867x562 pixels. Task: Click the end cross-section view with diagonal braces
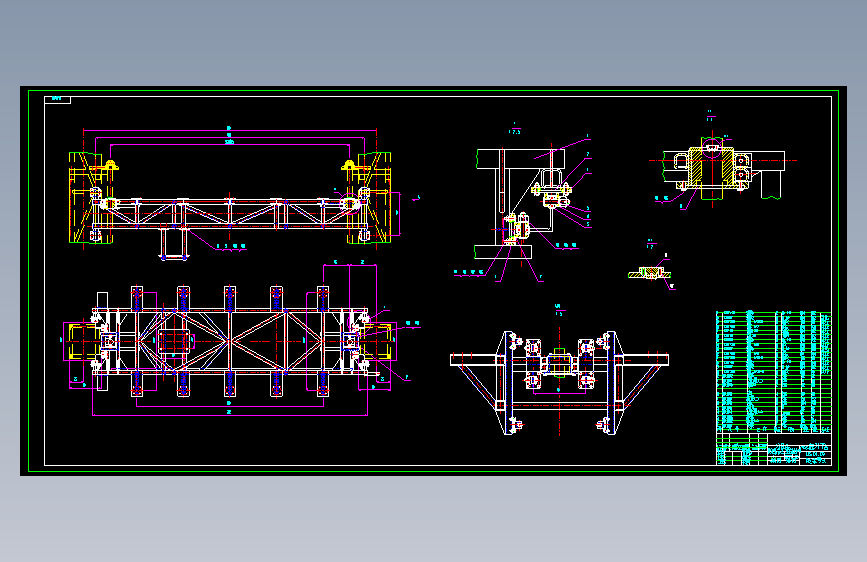pyautogui.click(x=560, y=383)
